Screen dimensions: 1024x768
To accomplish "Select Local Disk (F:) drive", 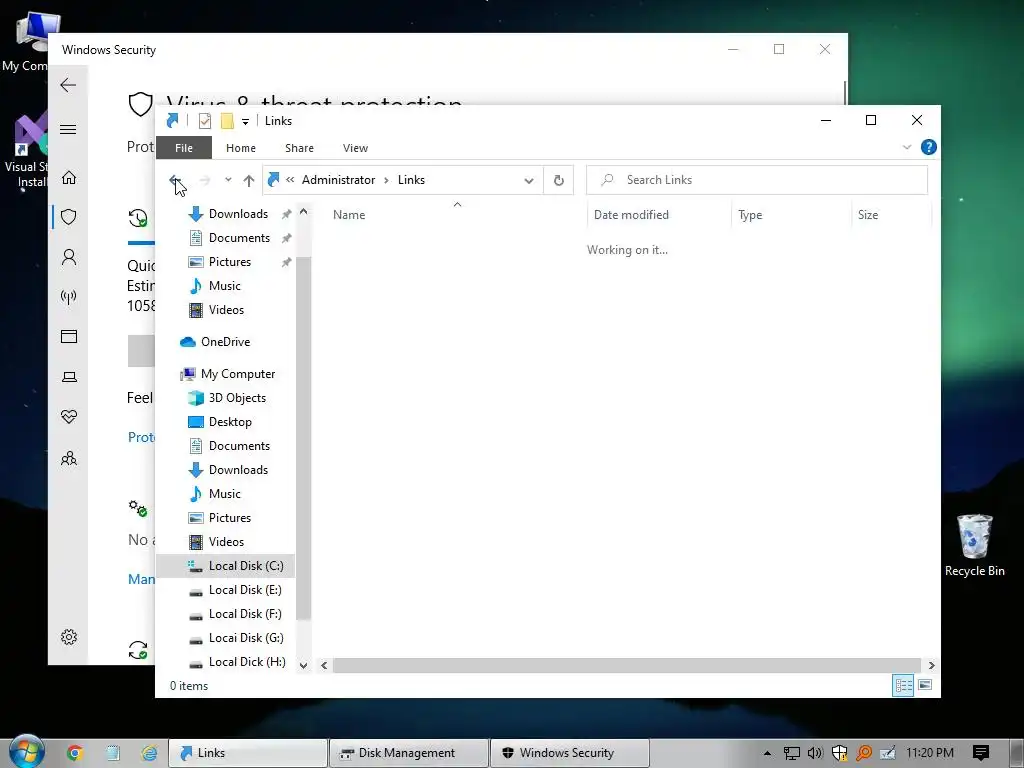I will coord(234,614).
